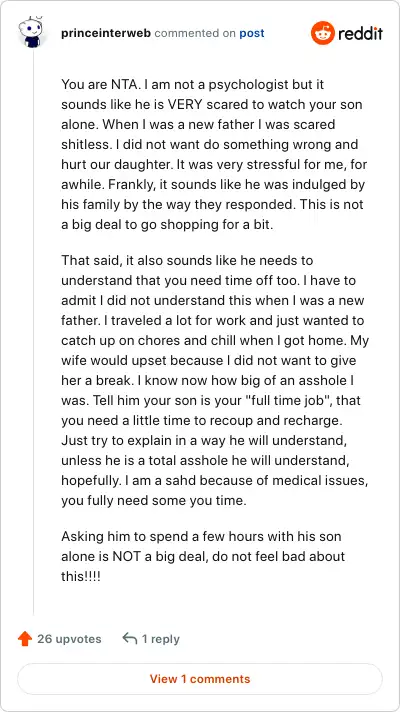
Task: Click the curved reply arrow icon
Action: point(130,639)
